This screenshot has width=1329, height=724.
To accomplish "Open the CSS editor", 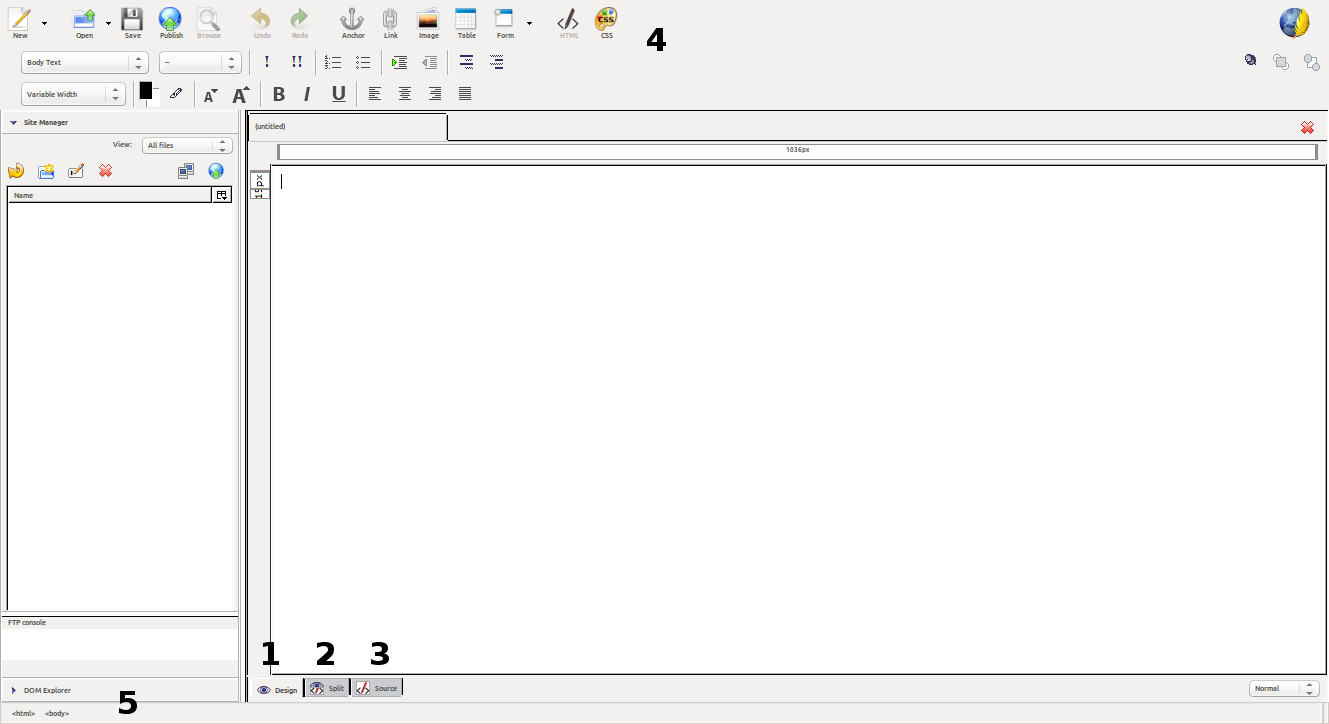I will point(606,19).
